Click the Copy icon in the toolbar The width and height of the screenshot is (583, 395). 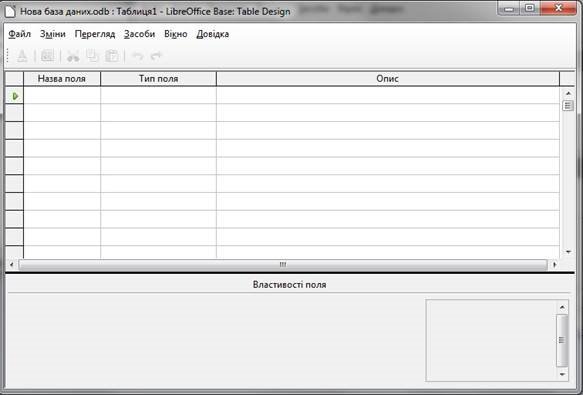pos(92,56)
